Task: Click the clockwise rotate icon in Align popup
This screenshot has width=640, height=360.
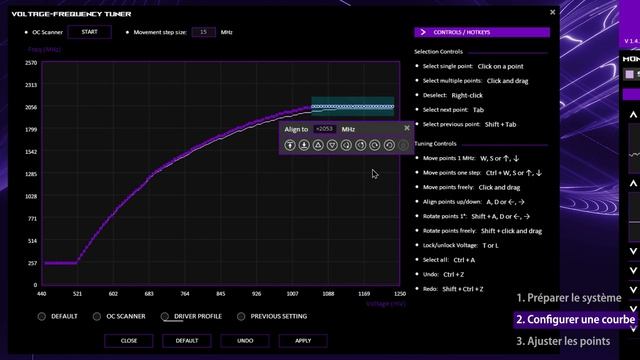Action: [x=375, y=145]
